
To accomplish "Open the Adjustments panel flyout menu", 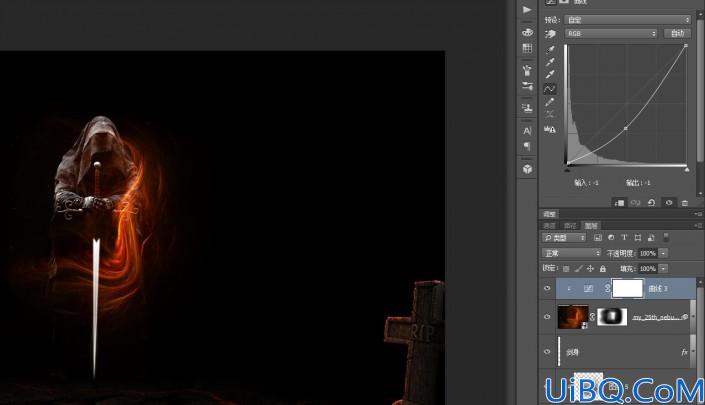I will click(698, 214).
